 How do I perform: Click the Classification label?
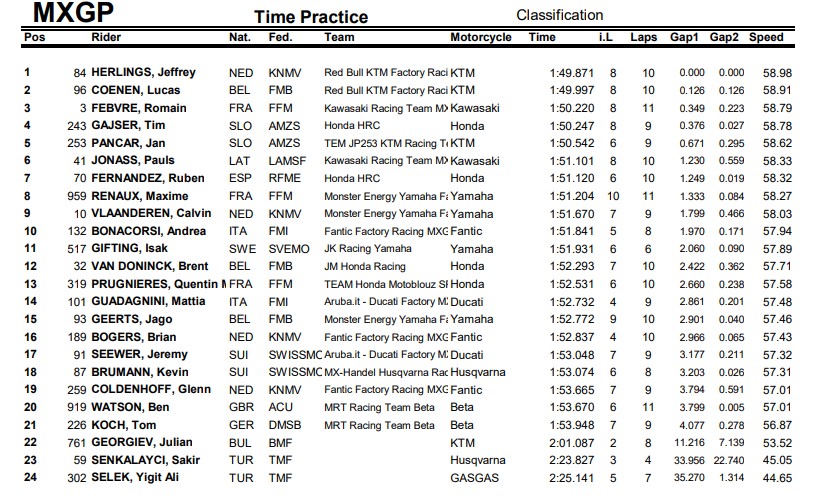[x=559, y=15]
